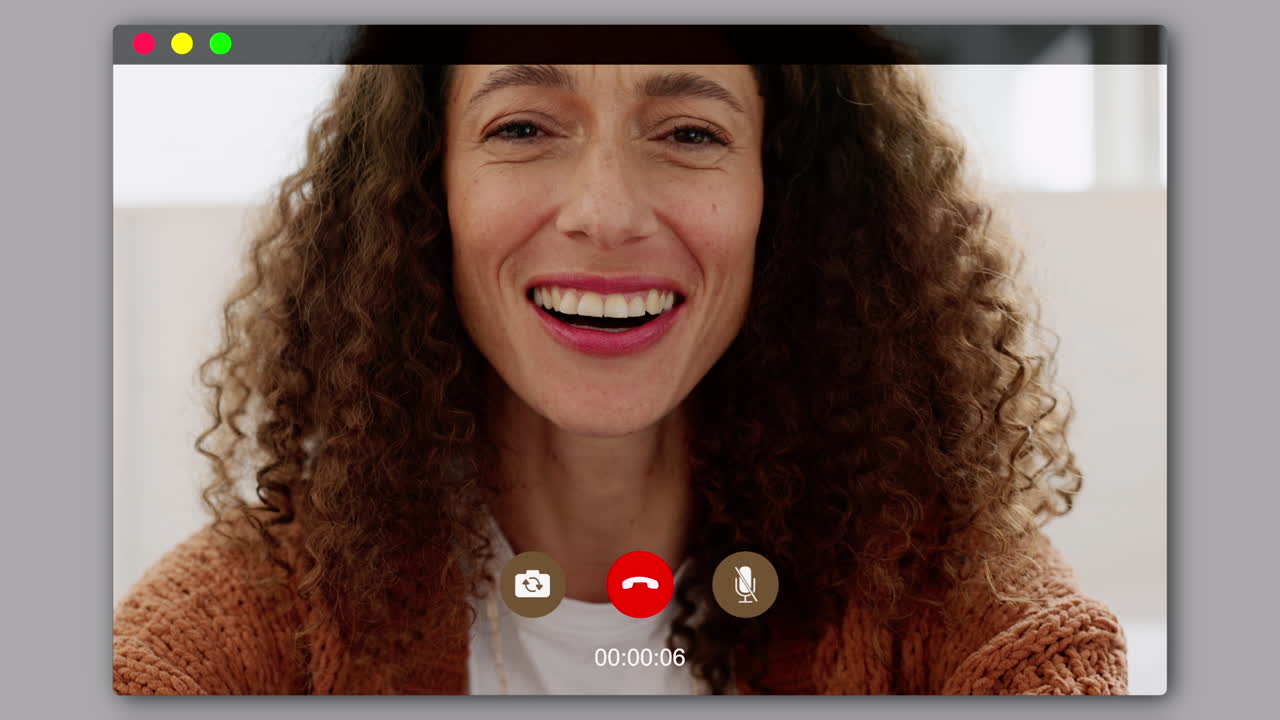This screenshot has height=720, width=1280.
Task: Select the call control bar area
Action: [640, 584]
